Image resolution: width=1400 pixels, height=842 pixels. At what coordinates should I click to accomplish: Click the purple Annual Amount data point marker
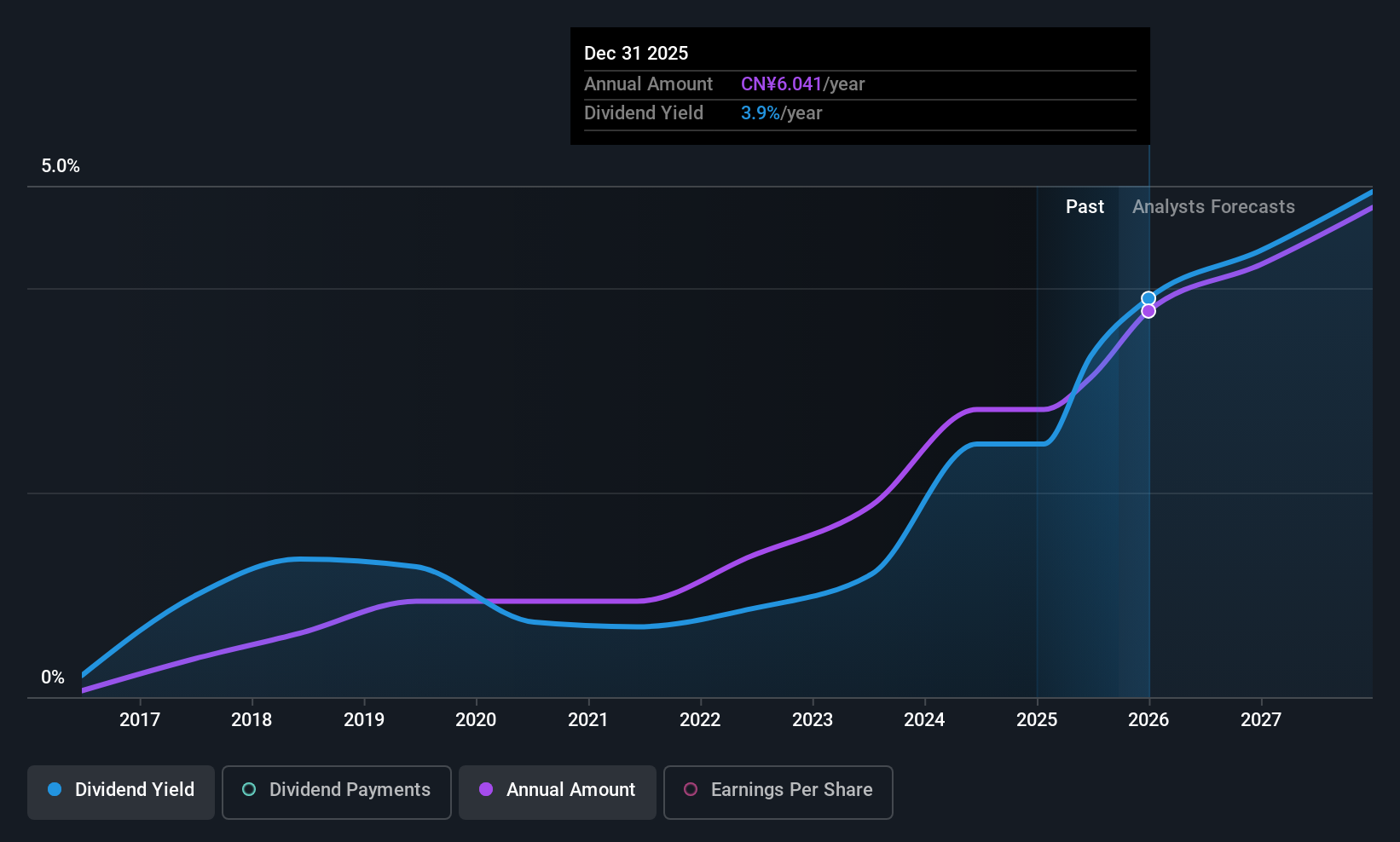coord(1148,311)
